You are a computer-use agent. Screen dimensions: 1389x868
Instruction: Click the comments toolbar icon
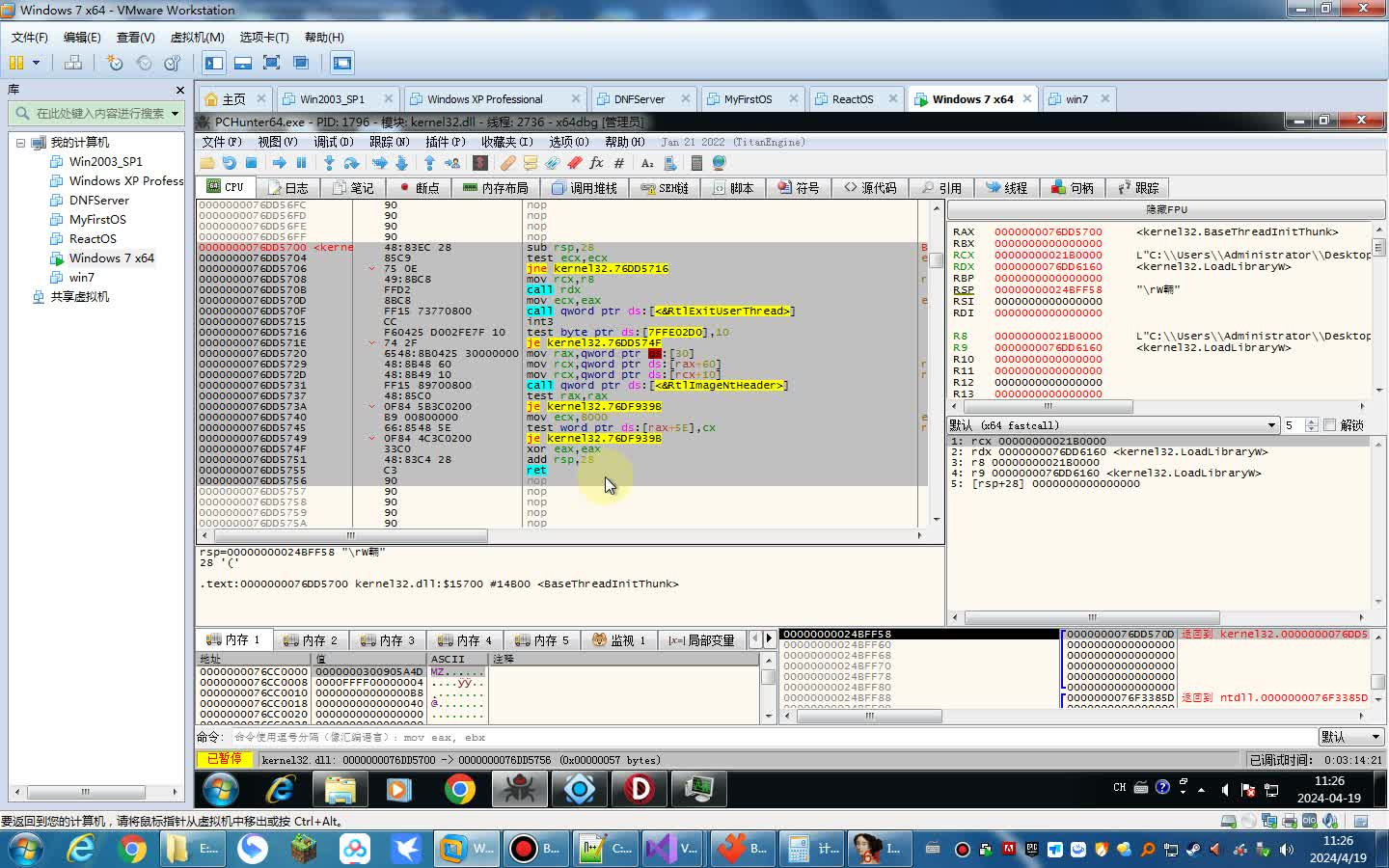[x=531, y=163]
